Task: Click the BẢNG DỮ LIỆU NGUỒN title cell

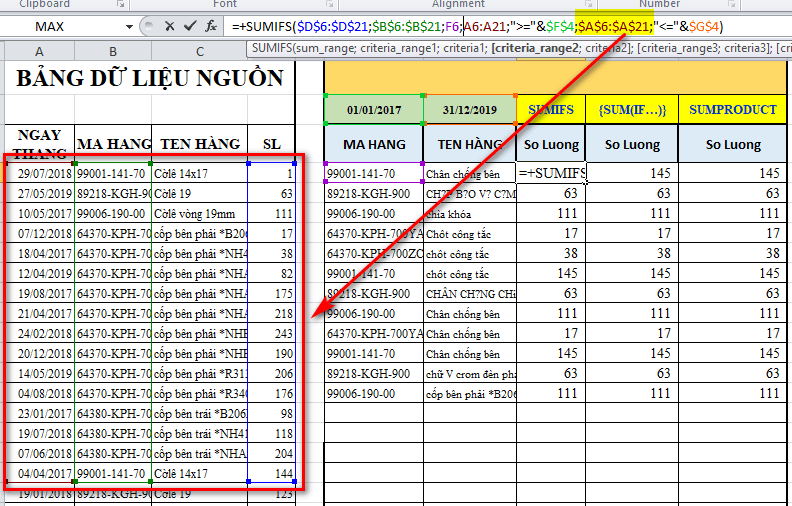Action: (149, 78)
